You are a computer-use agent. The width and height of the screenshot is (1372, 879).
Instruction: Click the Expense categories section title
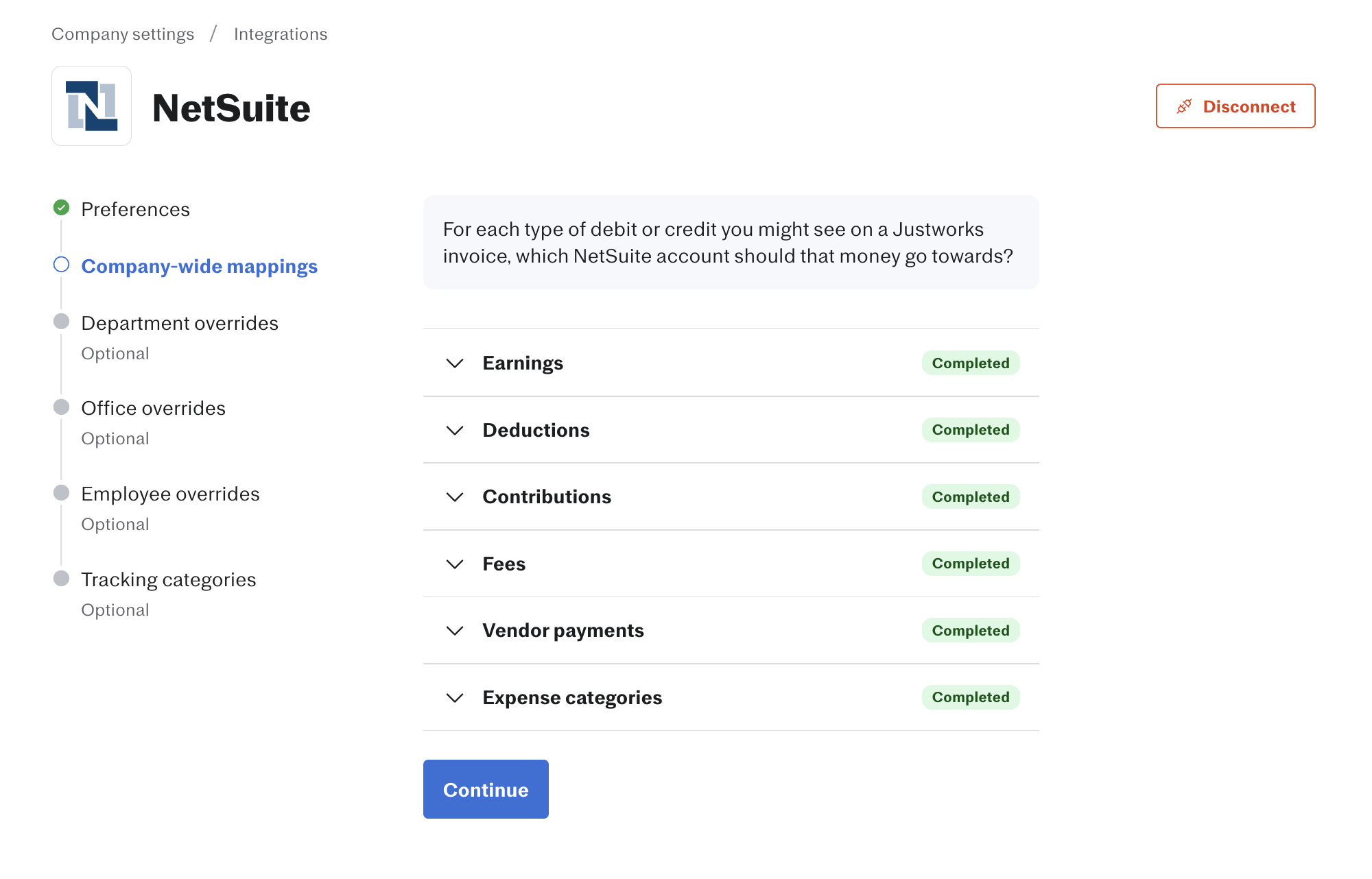click(x=572, y=698)
